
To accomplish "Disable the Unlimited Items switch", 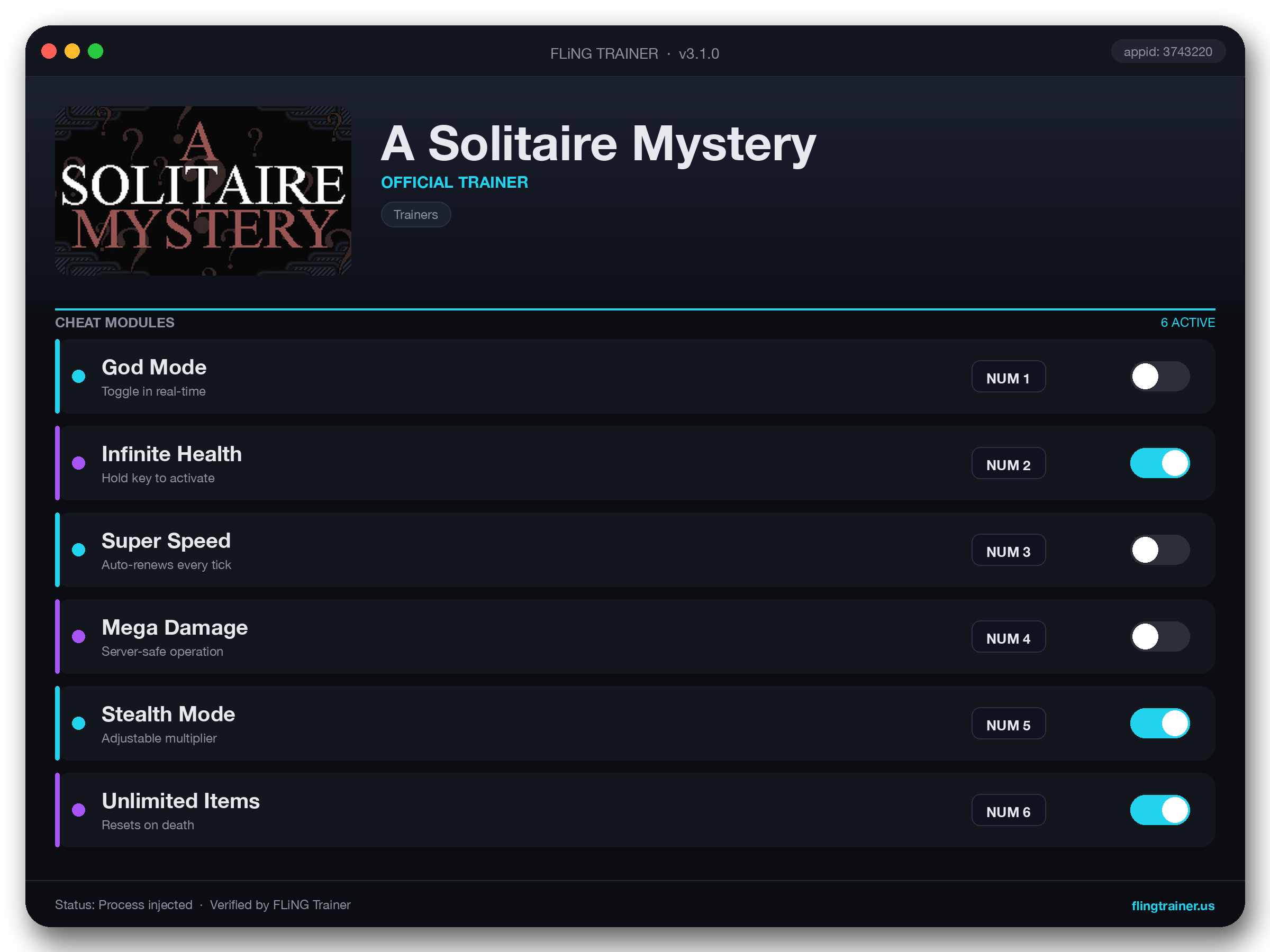I will pyautogui.click(x=1160, y=810).
